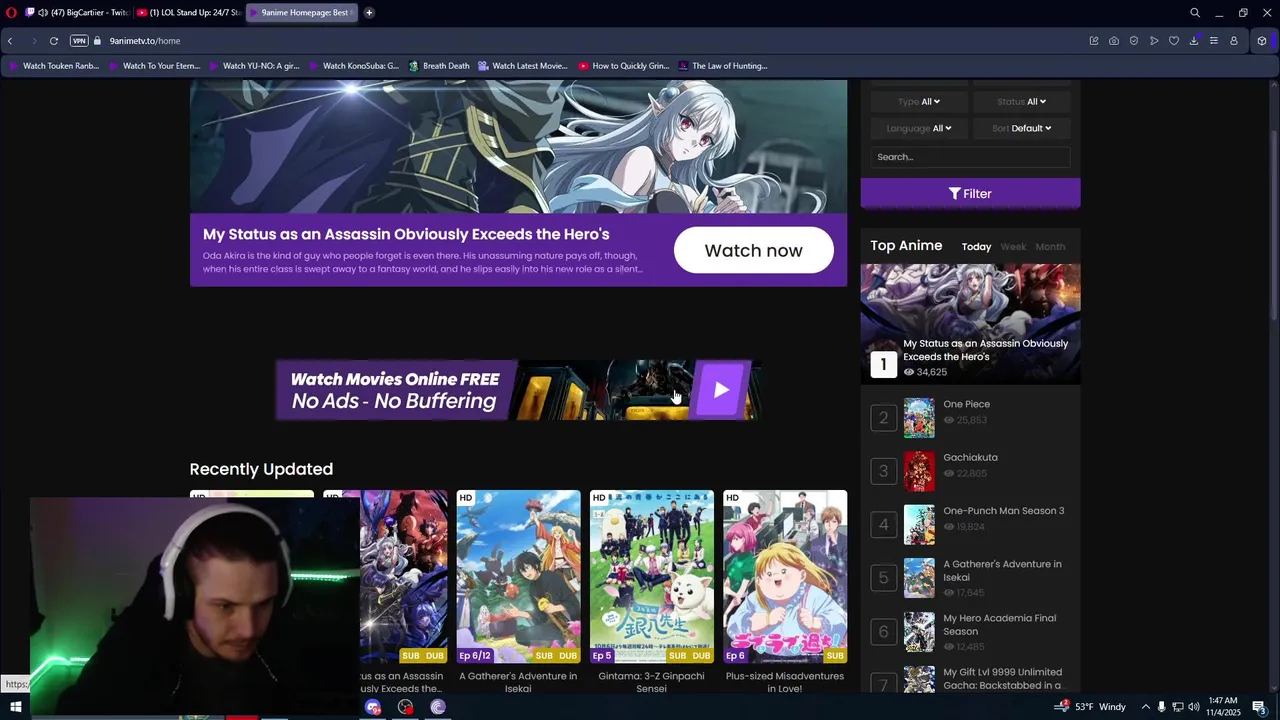Open One Piece thumbnail in Top Anime
This screenshot has height=720, width=1280.
[x=919, y=418]
